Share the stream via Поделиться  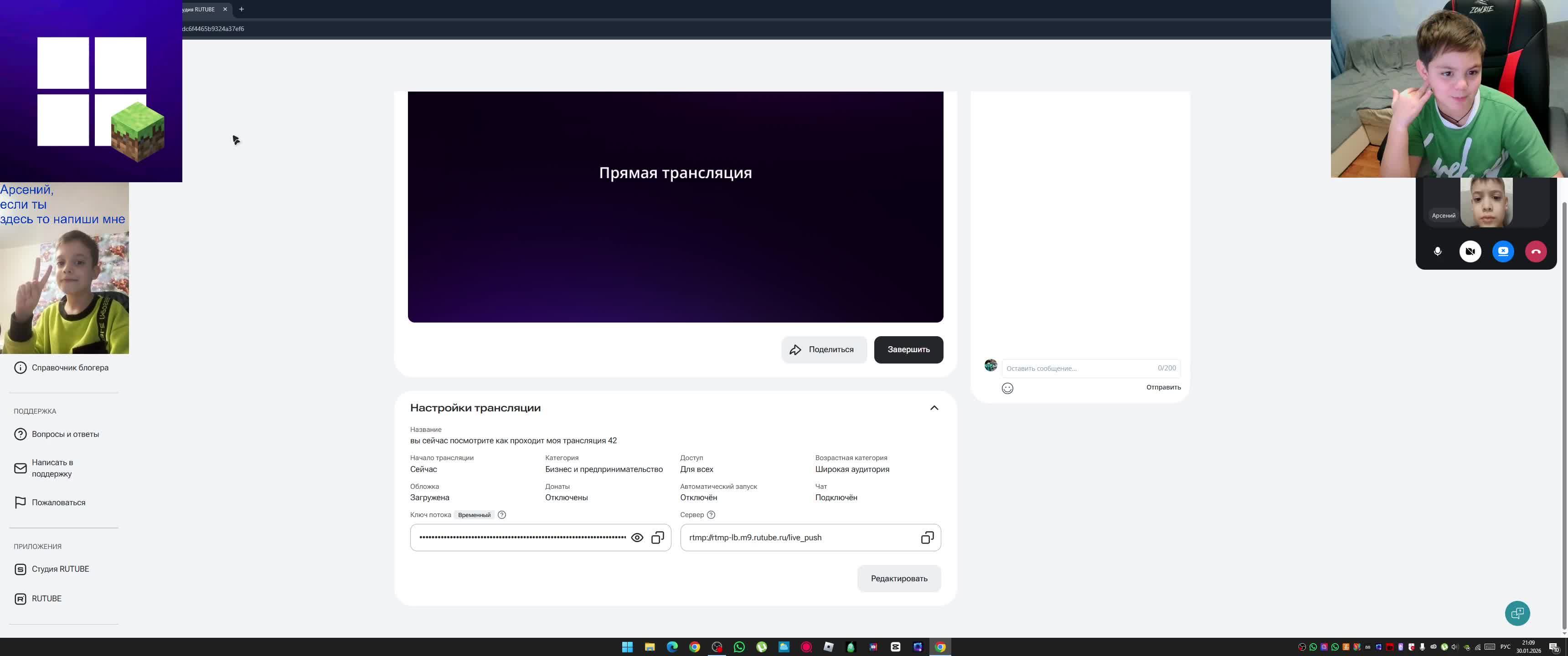pyautogui.click(x=824, y=350)
